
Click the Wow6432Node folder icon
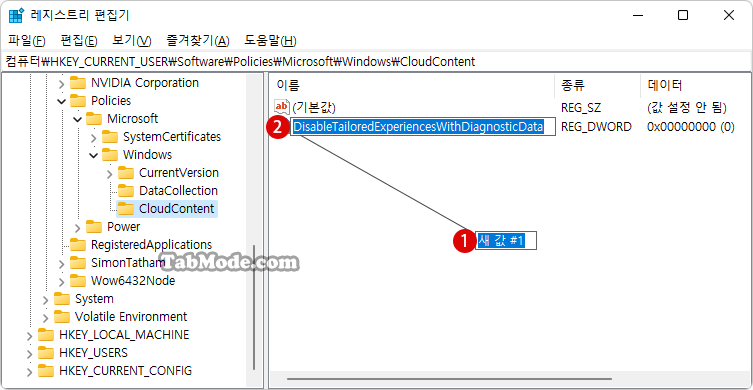[x=78, y=280]
